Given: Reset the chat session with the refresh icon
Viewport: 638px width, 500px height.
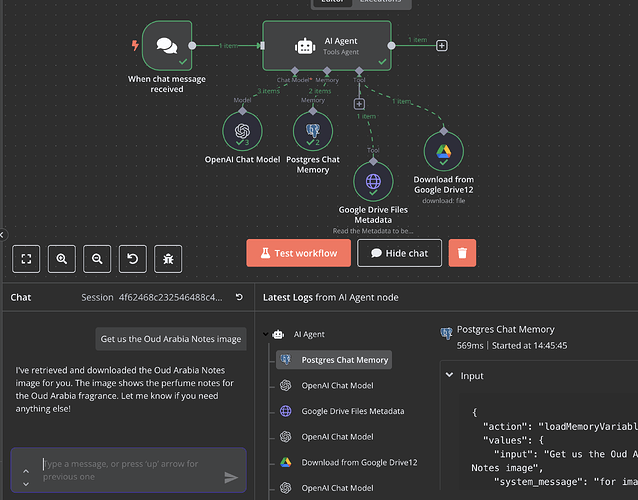Looking at the screenshot, I should click(x=239, y=297).
